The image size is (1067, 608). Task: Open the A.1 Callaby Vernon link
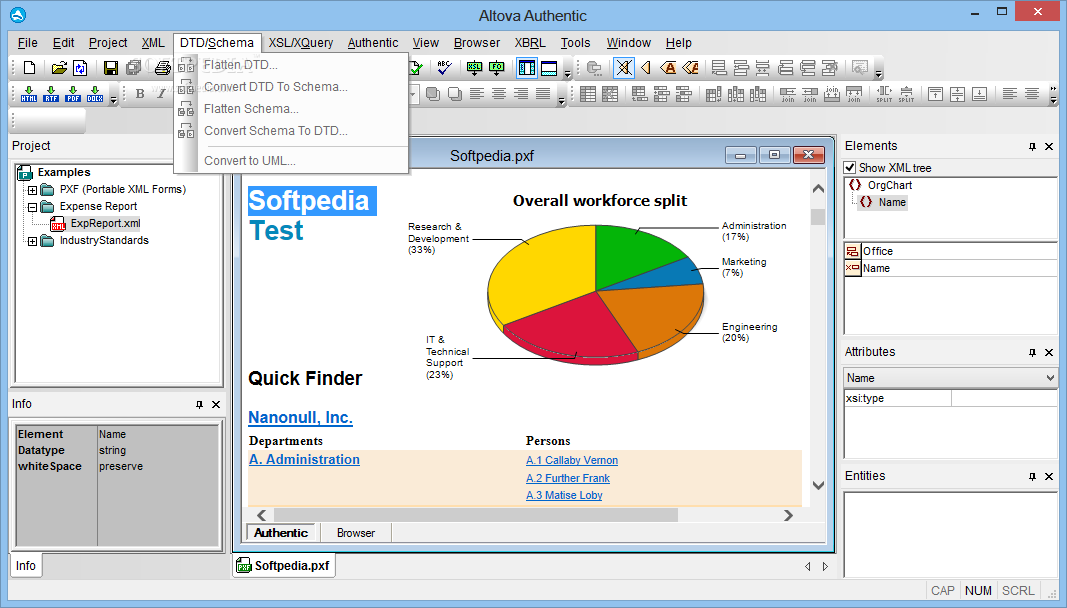572,460
